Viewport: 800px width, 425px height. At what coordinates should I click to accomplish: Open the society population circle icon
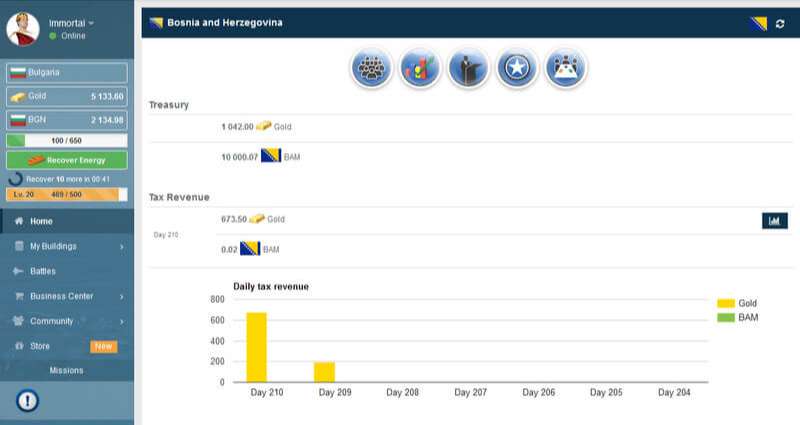click(x=371, y=67)
